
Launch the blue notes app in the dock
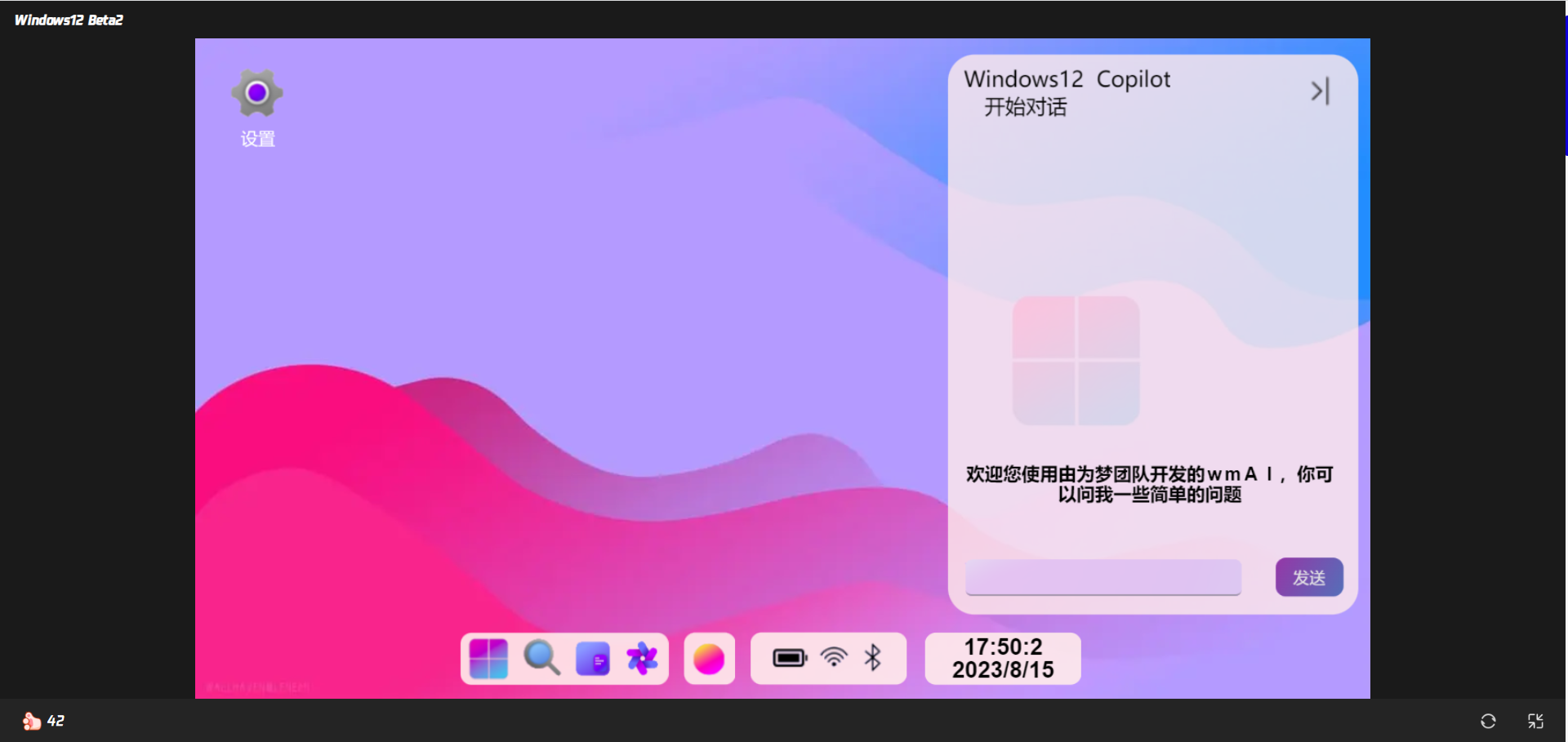coord(593,659)
